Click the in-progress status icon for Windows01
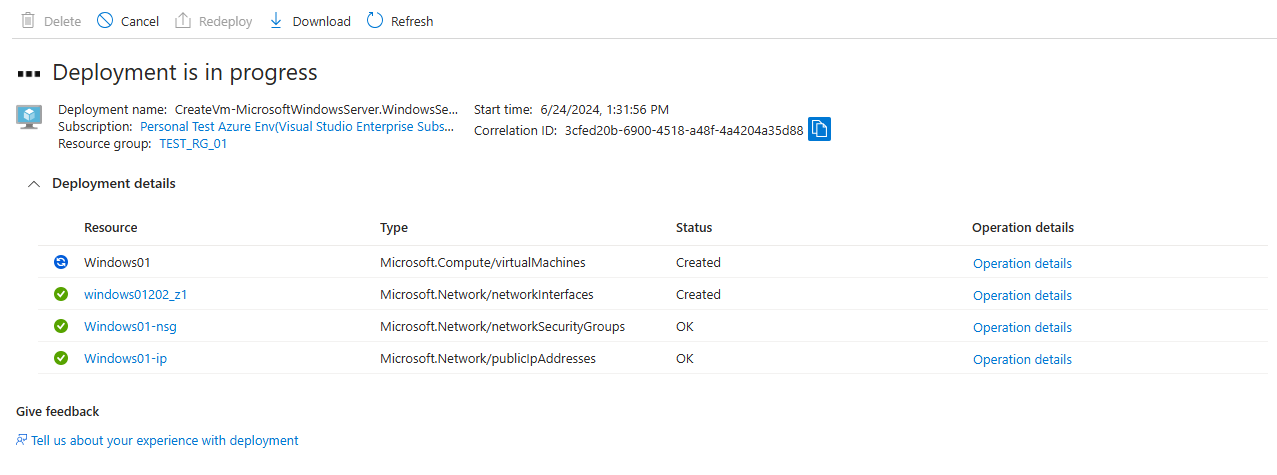The image size is (1277, 475). click(61, 262)
